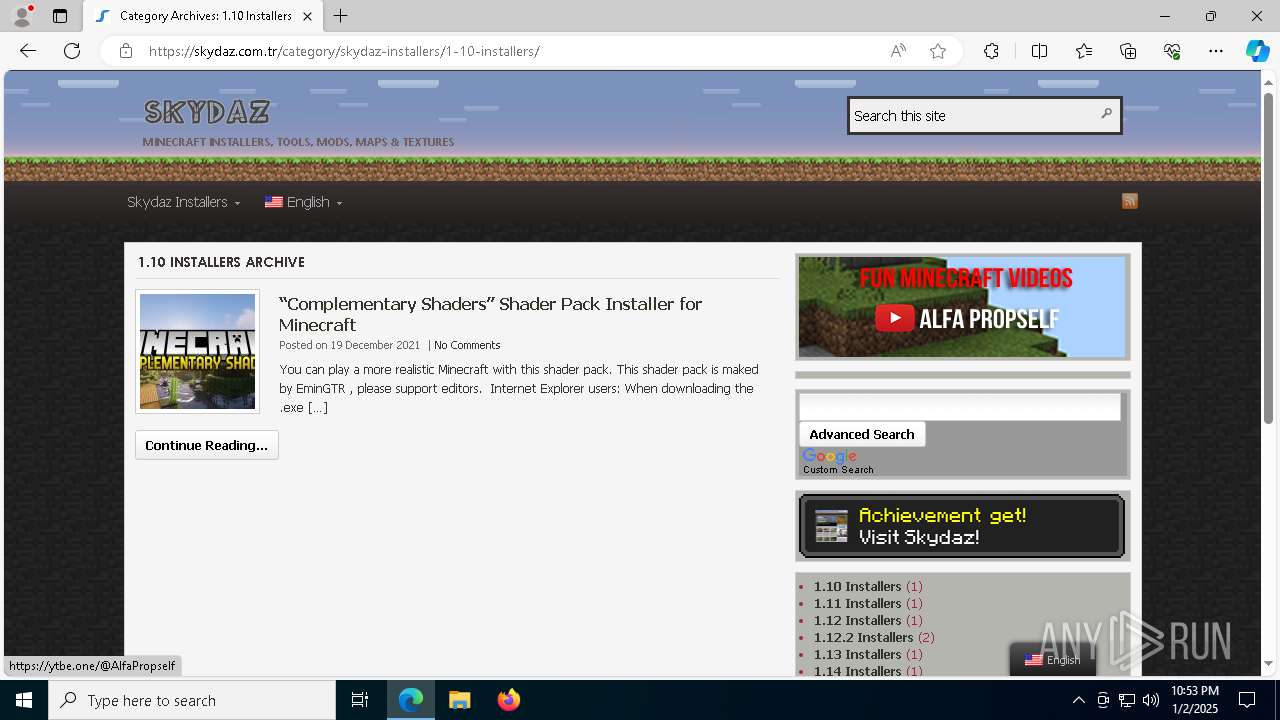Click the Continue Reading button
The width and height of the screenshot is (1280, 720).
coord(207,445)
